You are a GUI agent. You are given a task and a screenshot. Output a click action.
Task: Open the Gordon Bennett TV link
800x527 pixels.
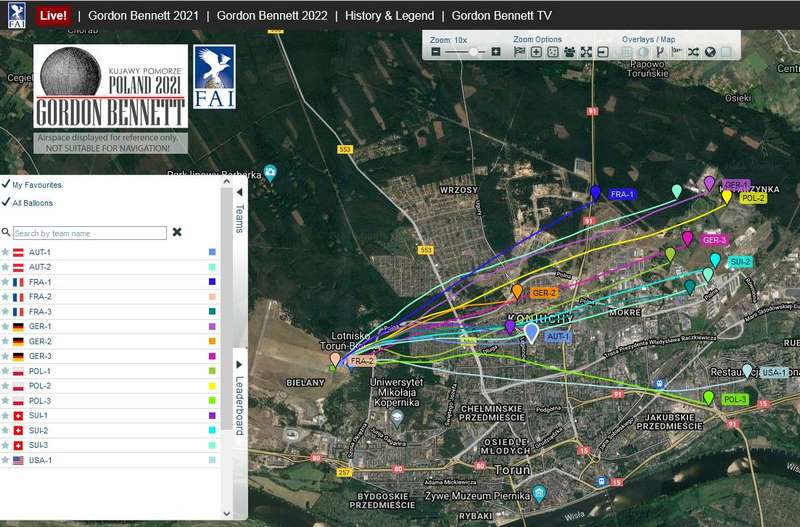(x=501, y=16)
